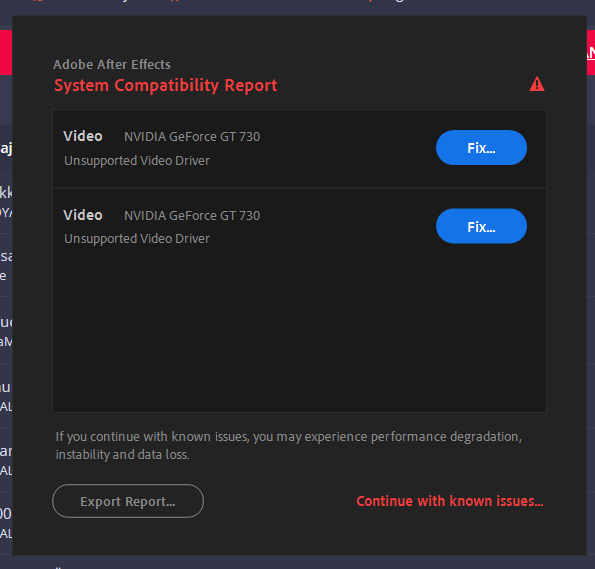
Task: Click the performance degradation warning text
Action: (x=289, y=446)
